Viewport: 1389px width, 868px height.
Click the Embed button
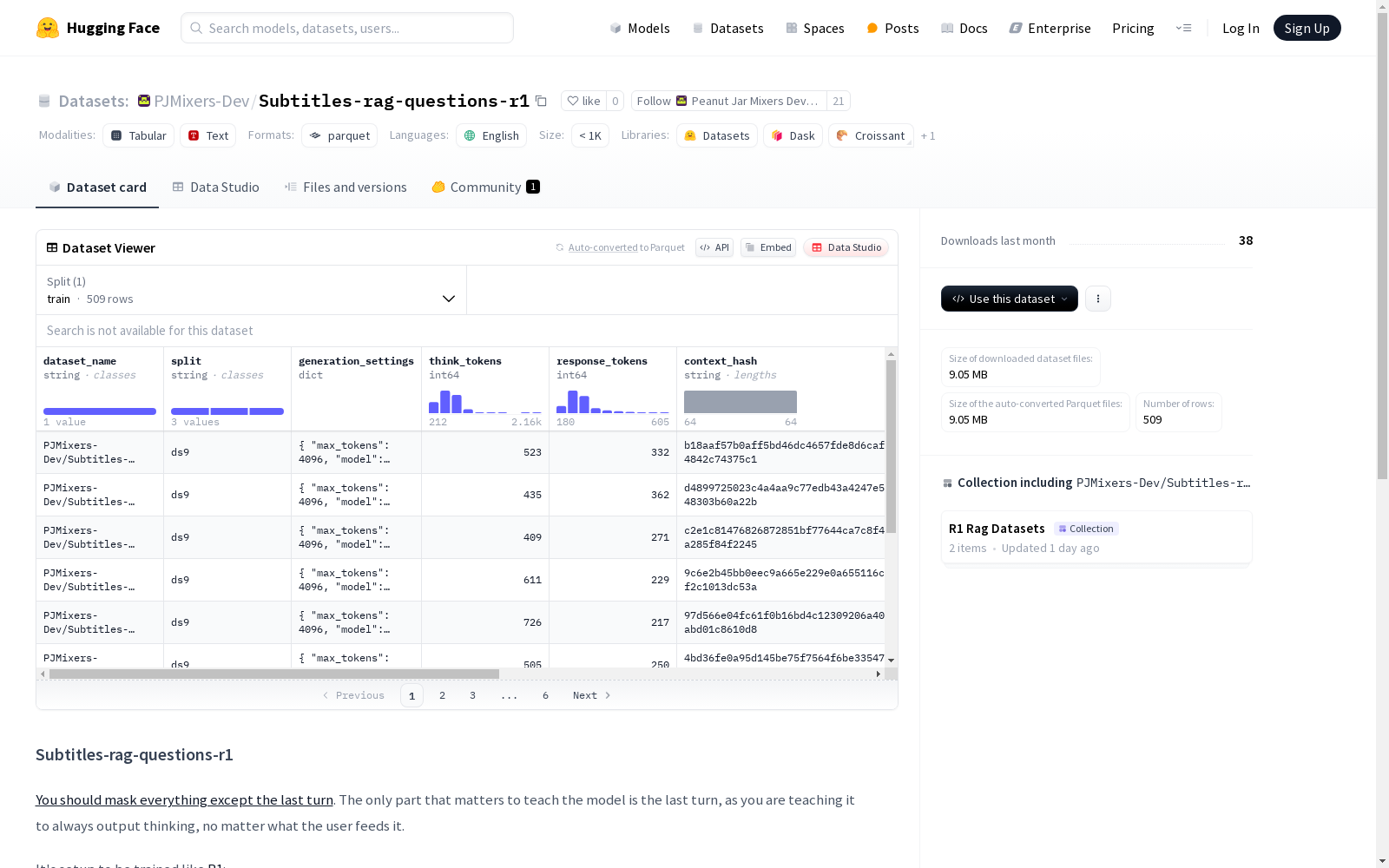[x=768, y=247]
